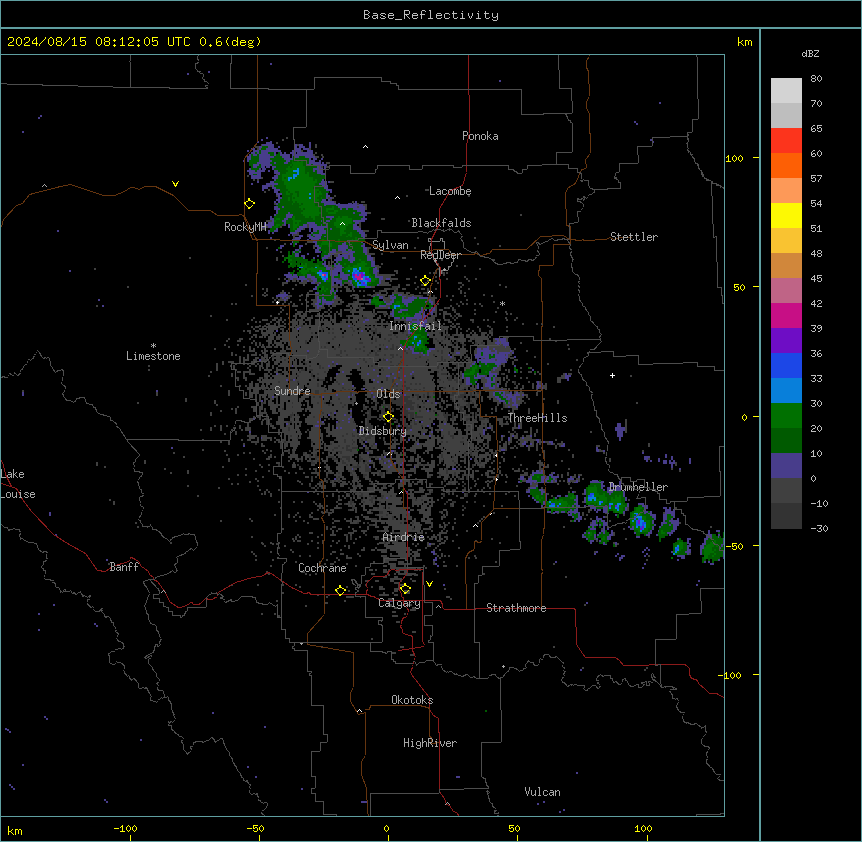Click the Strathmore town label
This screenshot has width=862, height=842.
516,608
